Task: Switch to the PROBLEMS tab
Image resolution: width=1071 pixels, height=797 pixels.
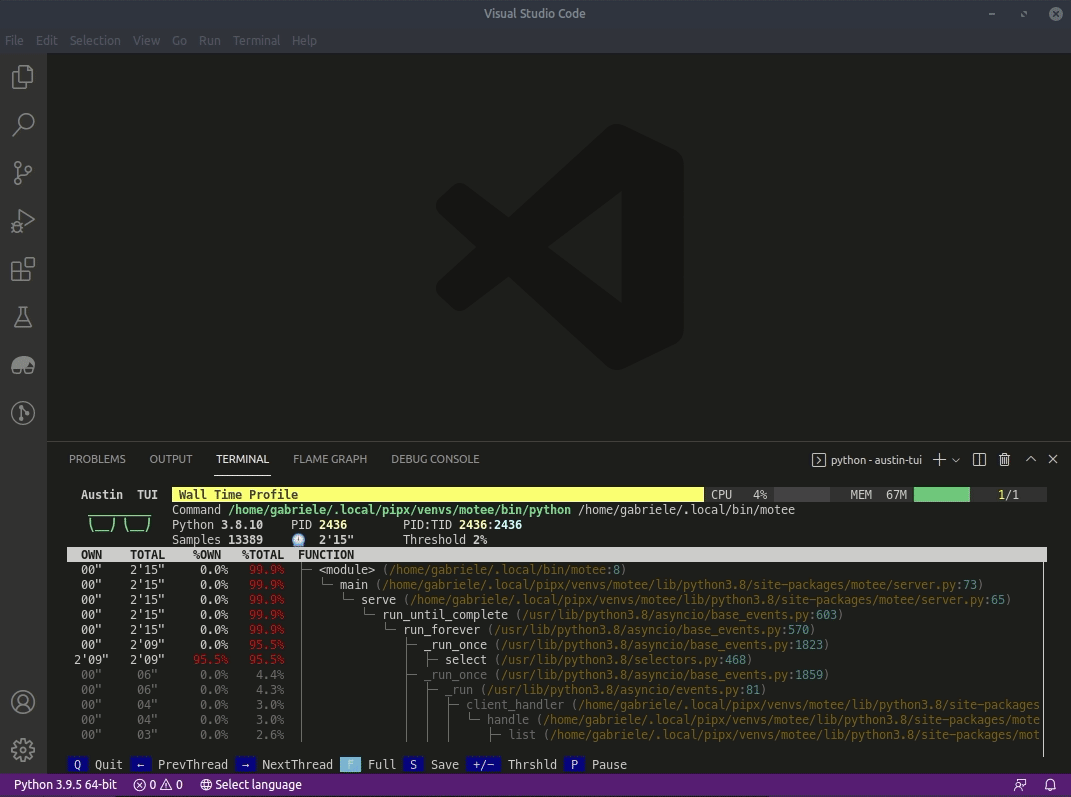Action: pos(97,459)
